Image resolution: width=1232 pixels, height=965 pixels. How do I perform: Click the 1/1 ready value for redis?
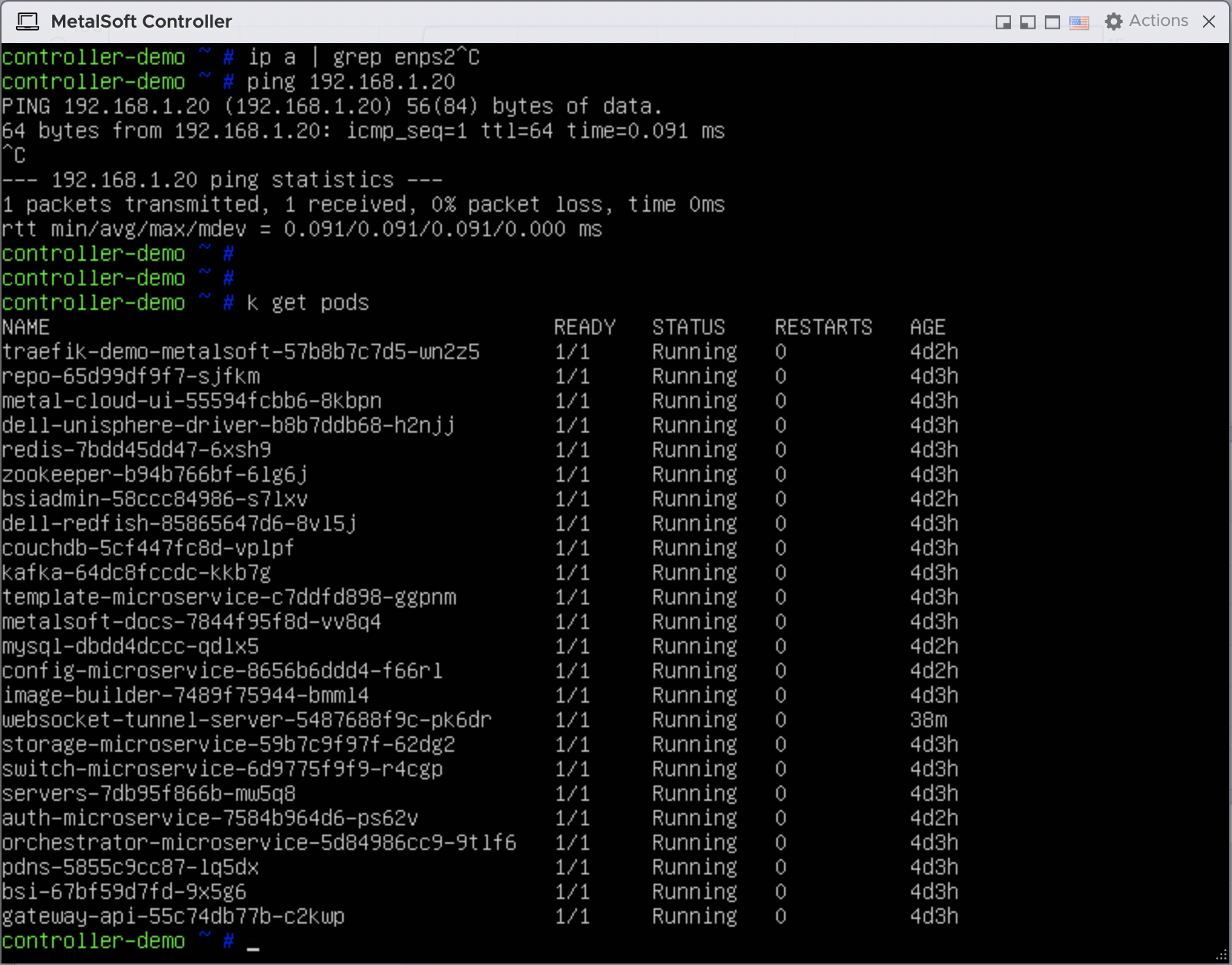[572, 450]
